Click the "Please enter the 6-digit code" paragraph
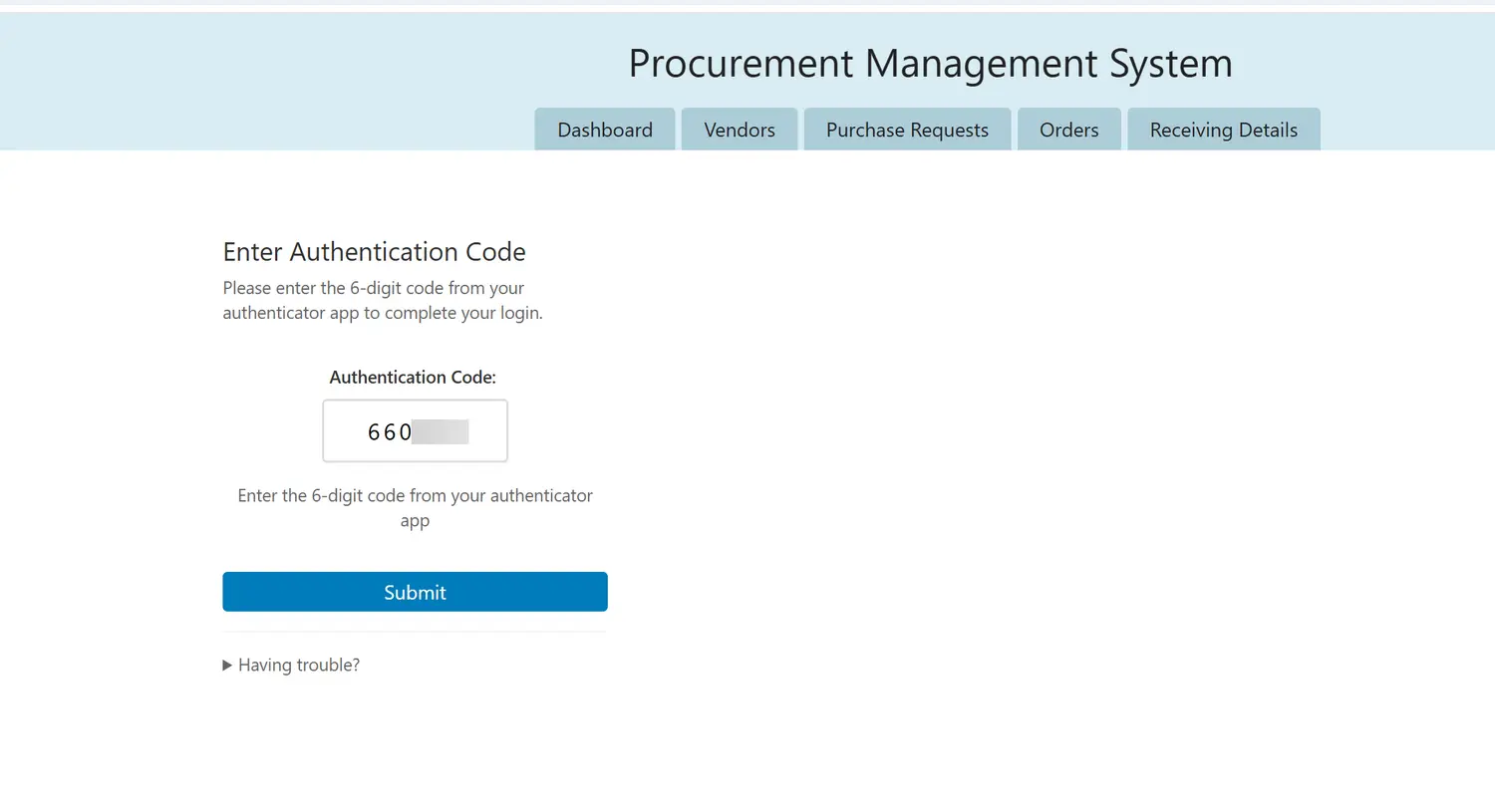This screenshot has width=1495, height=812. pyautogui.click(x=373, y=288)
